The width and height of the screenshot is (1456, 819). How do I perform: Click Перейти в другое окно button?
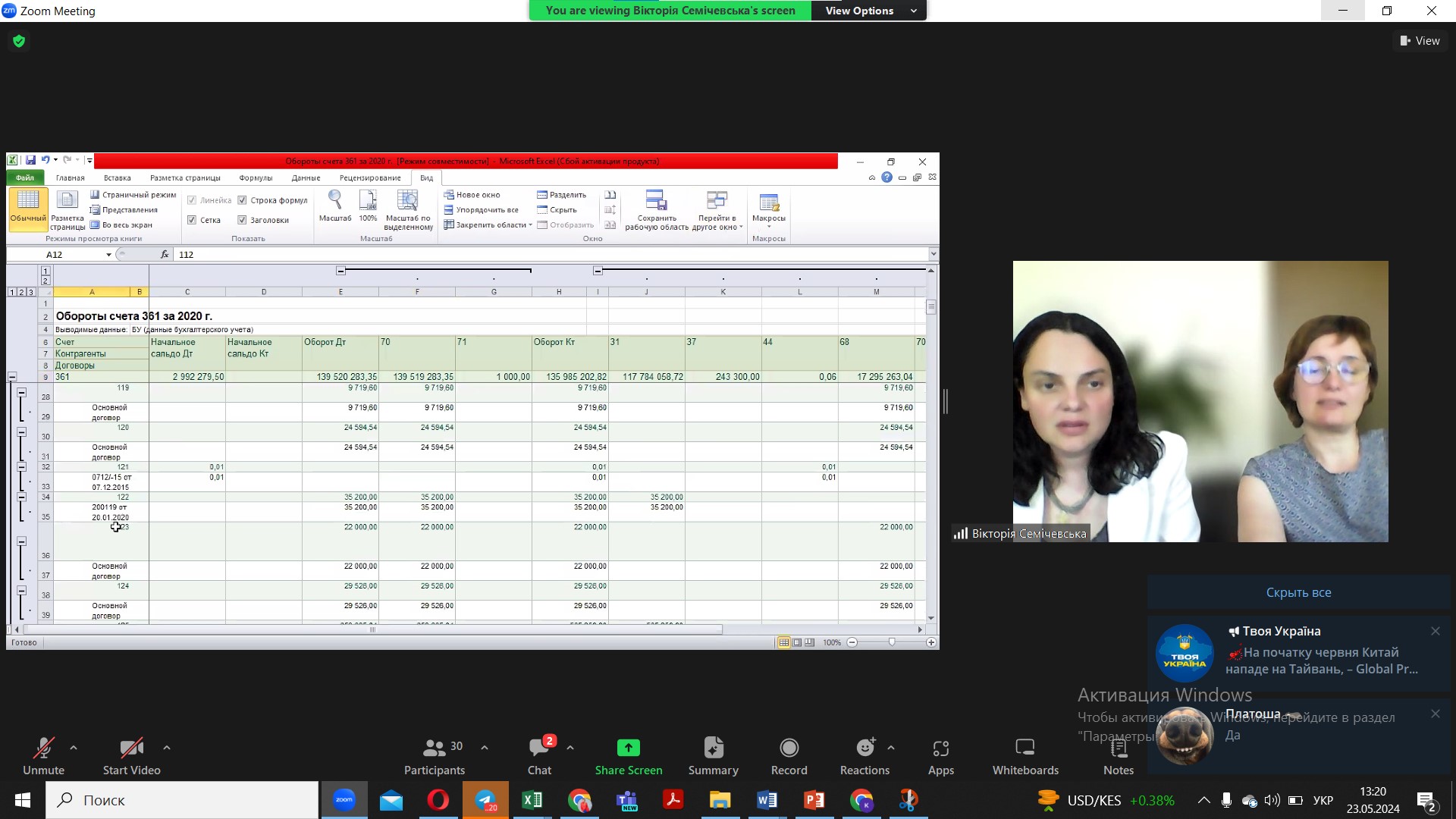pos(717,209)
